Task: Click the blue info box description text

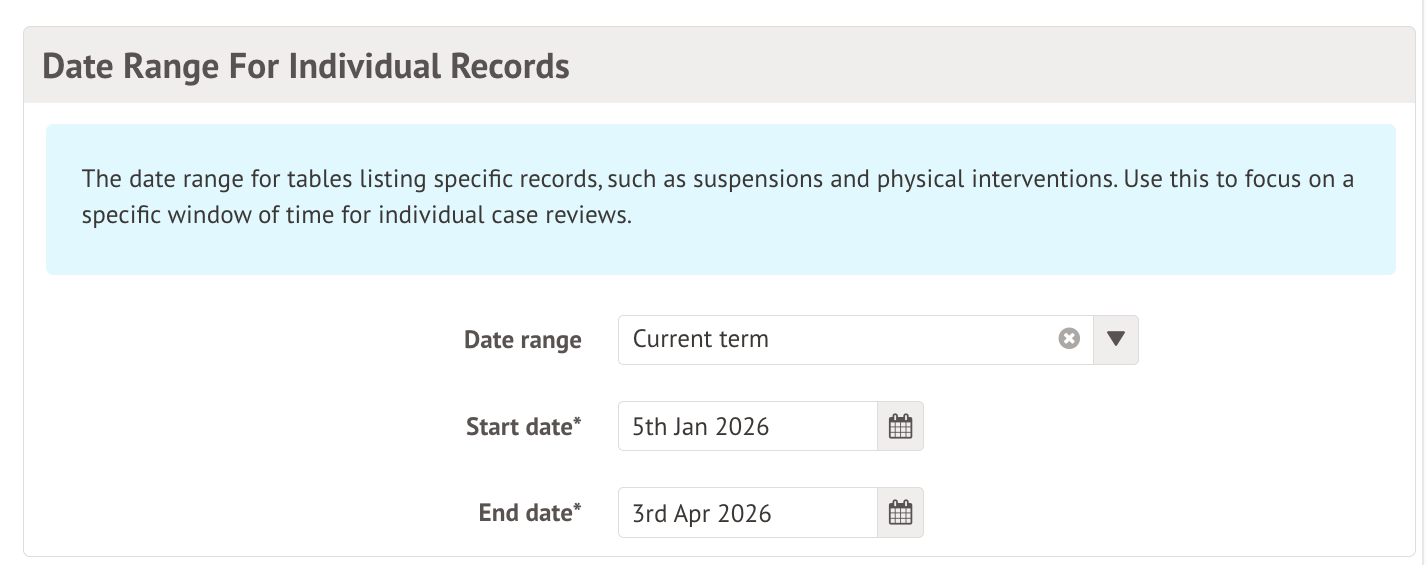Action: click(718, 198)
